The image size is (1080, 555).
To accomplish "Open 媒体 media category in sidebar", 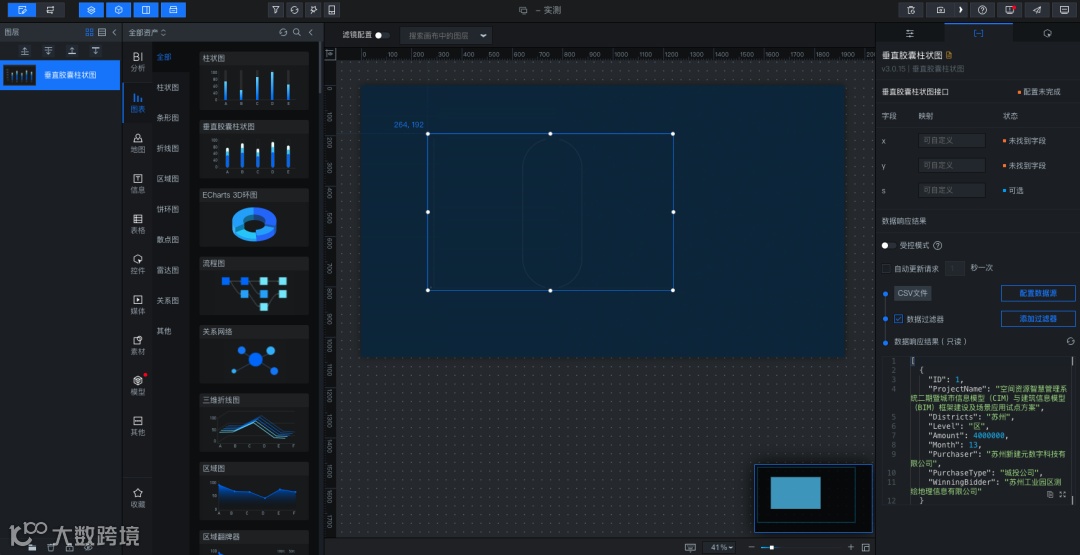I will pos(138,305).
